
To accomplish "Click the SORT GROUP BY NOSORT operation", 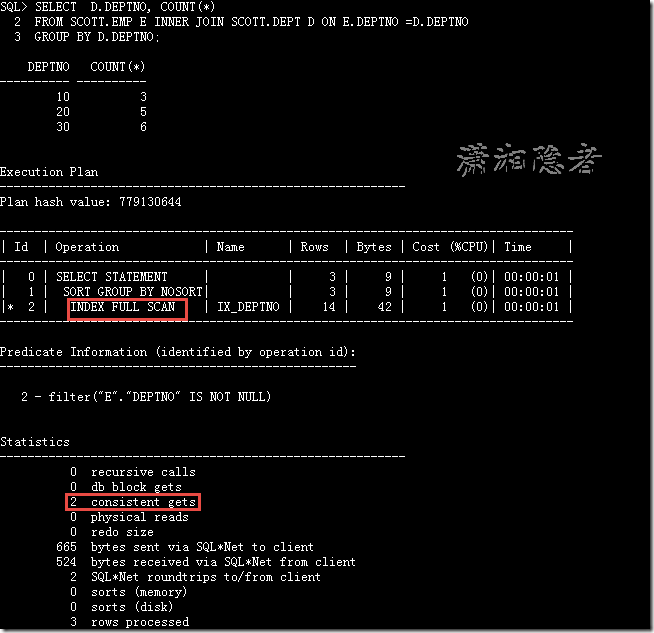I will click(133, 291).
